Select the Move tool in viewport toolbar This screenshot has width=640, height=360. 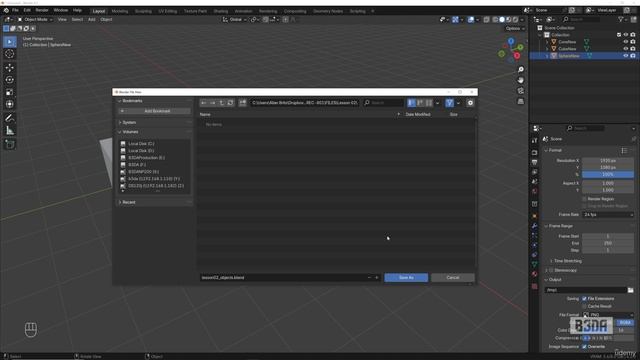(x=9, y=67)
